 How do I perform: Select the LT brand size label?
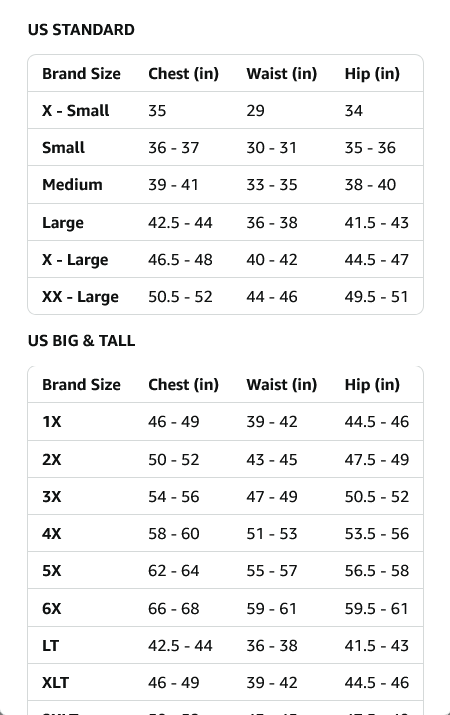click(x=50, y=645)
